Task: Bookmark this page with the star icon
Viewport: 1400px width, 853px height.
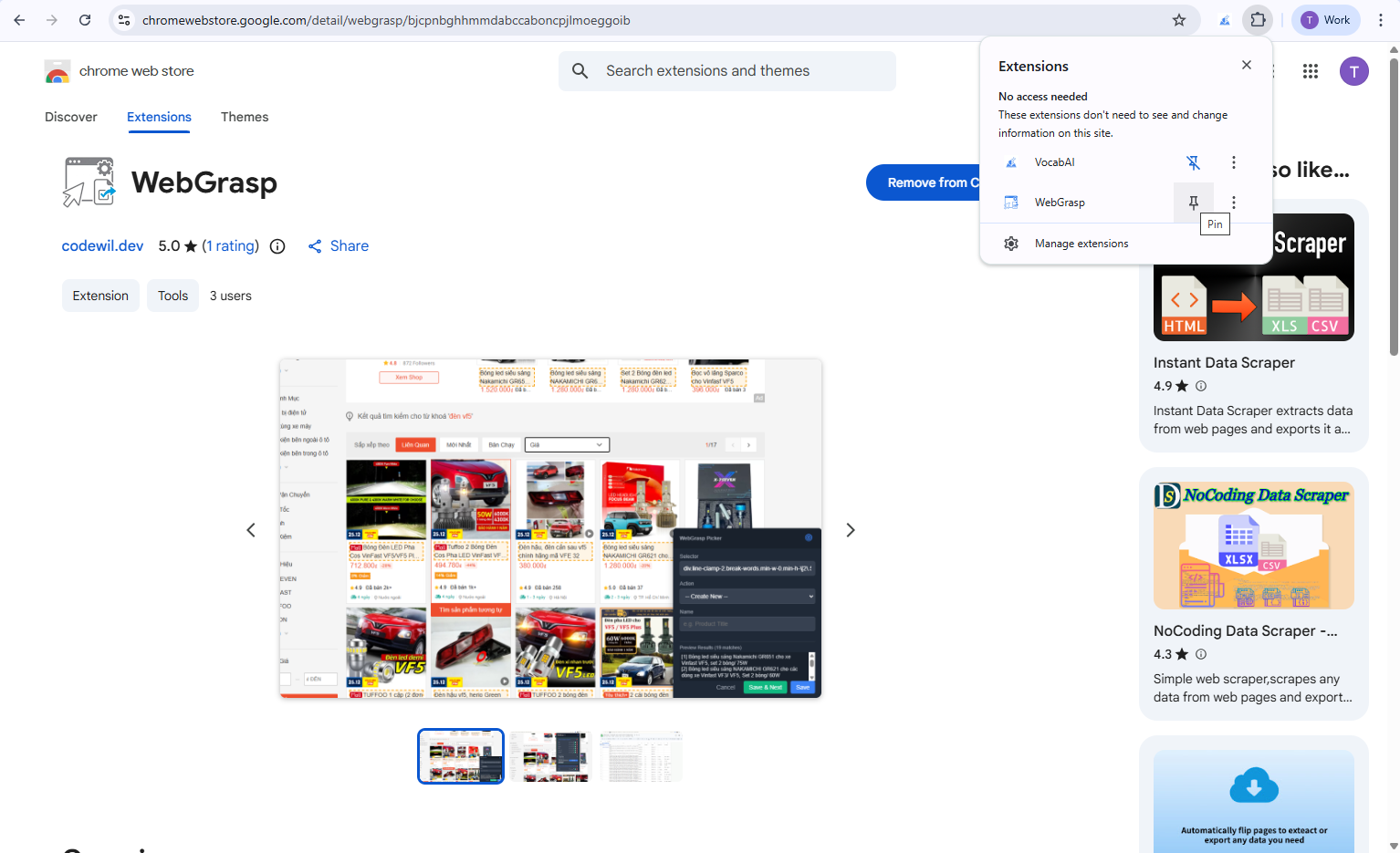Action: click(x=1178, y=19)
